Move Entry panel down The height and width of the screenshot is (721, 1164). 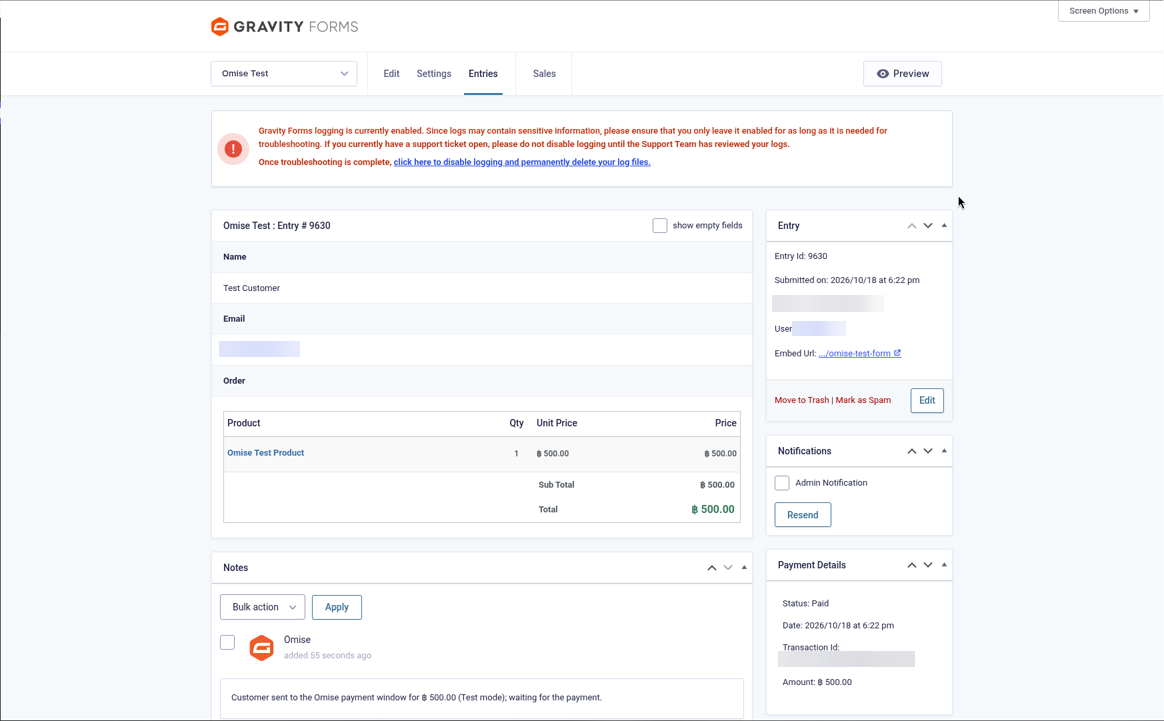coord(928,226)
